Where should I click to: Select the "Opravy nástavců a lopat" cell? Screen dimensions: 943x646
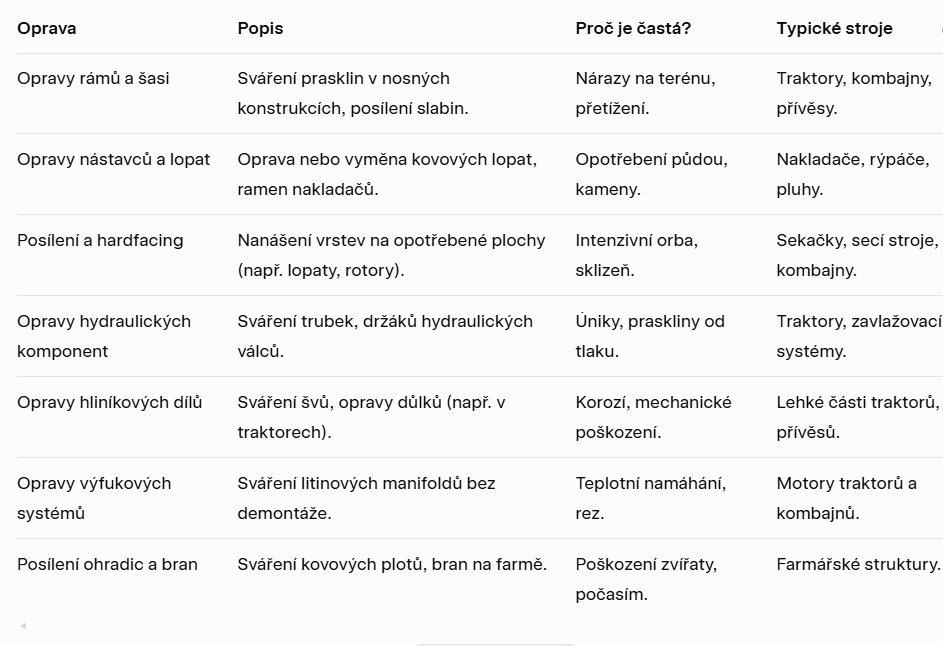[113, 159]
